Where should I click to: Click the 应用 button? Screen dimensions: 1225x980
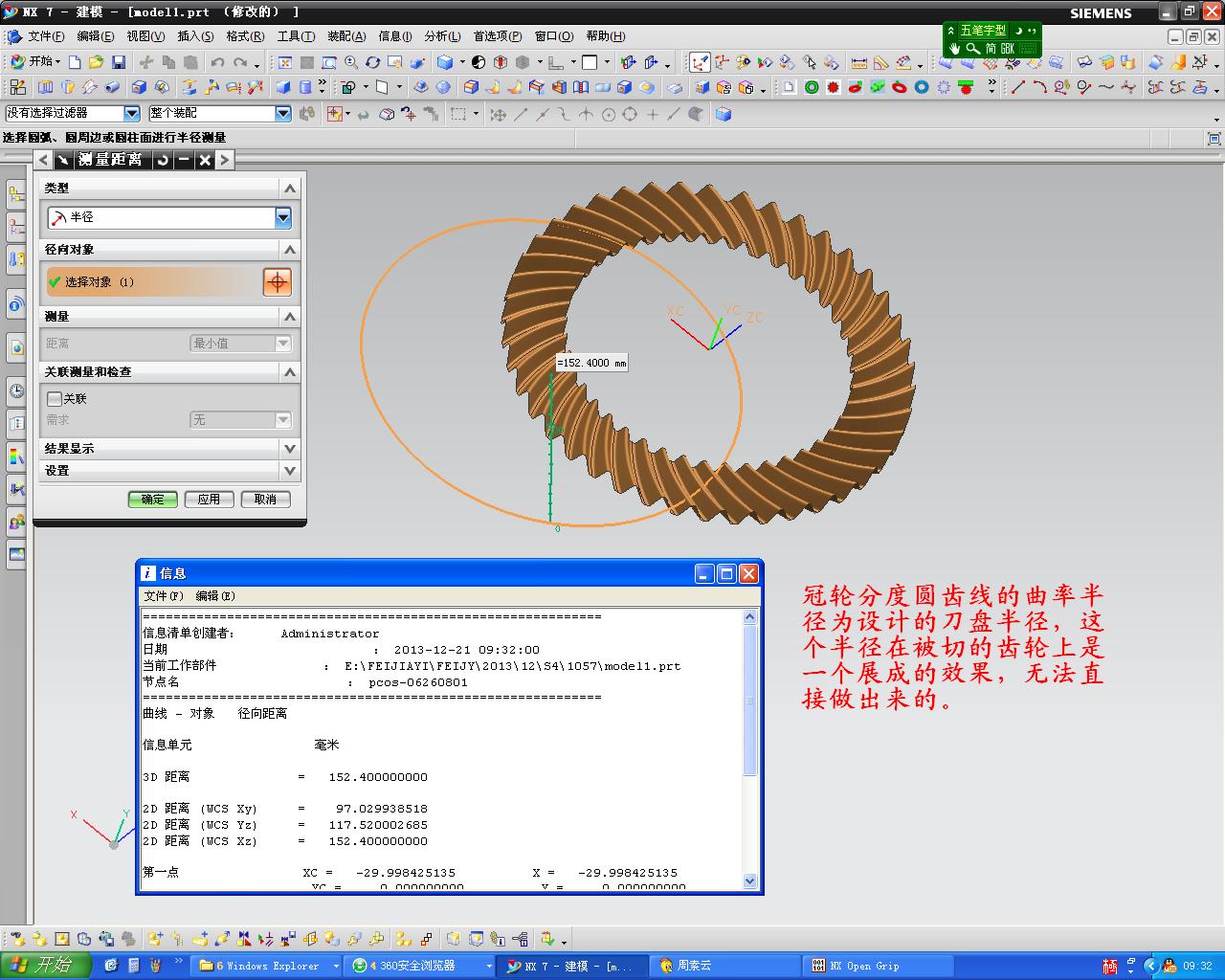pyautogui.click(x=209, y=500)
